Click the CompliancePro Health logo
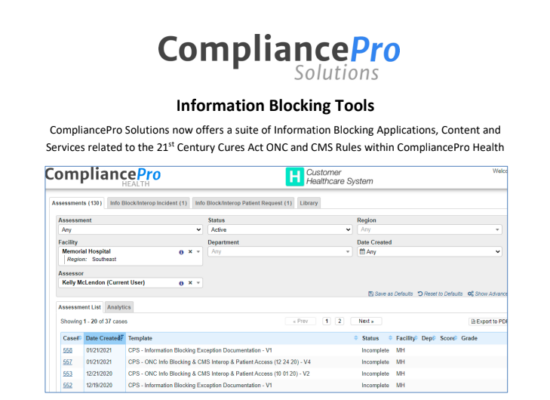Viewport: 550px width, 400px height. pyautogui.click(x=103, y=176)
